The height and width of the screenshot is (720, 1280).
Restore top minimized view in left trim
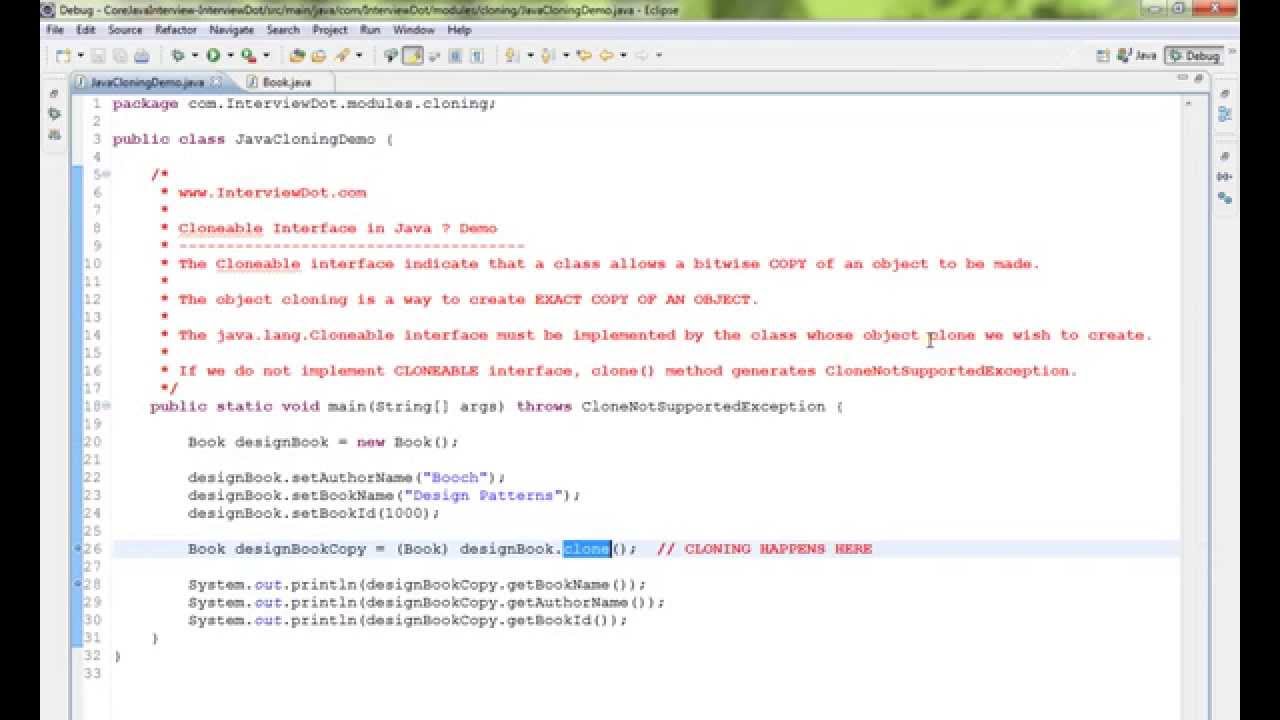click(54, 93)
